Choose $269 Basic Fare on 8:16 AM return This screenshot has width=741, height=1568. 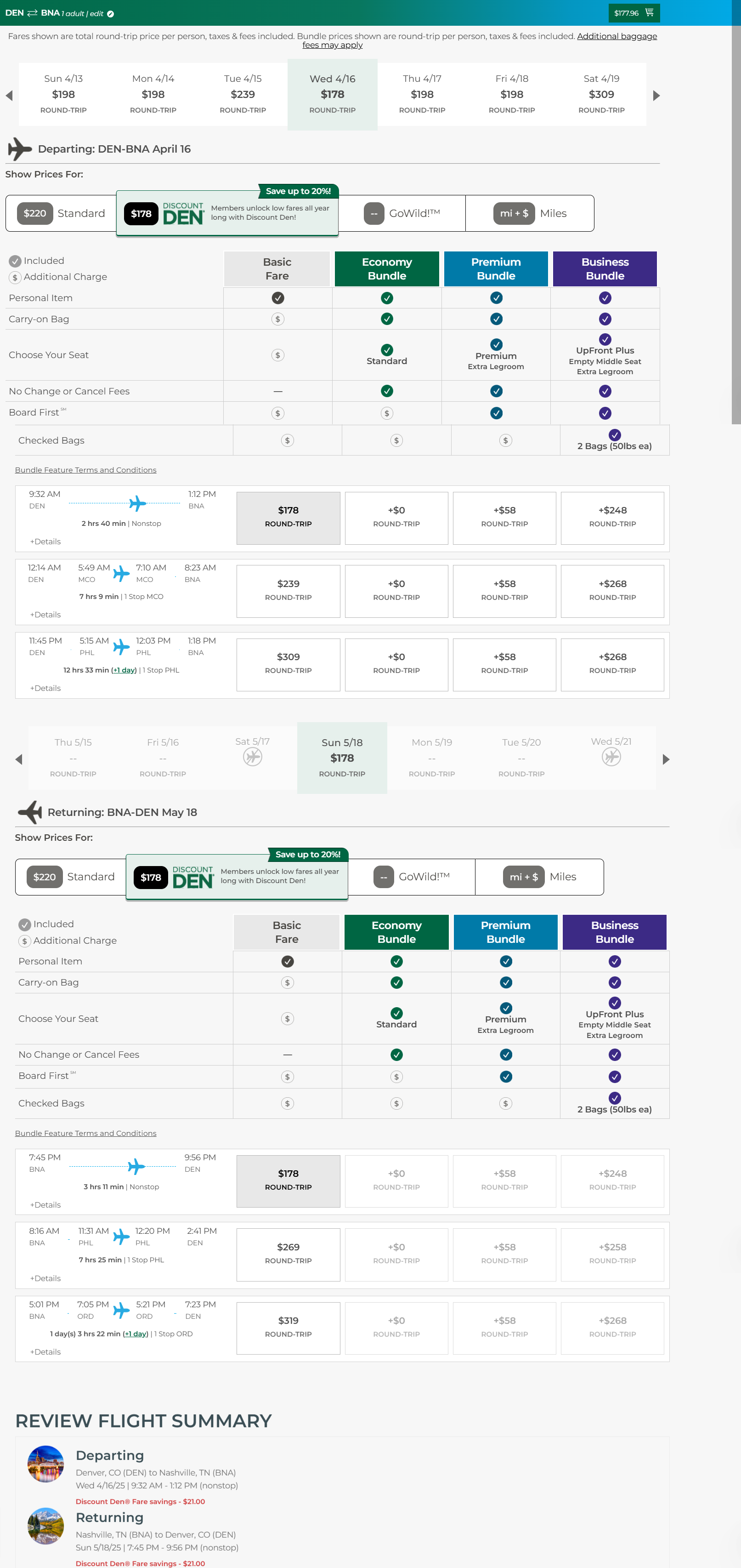click(288, 1254)
